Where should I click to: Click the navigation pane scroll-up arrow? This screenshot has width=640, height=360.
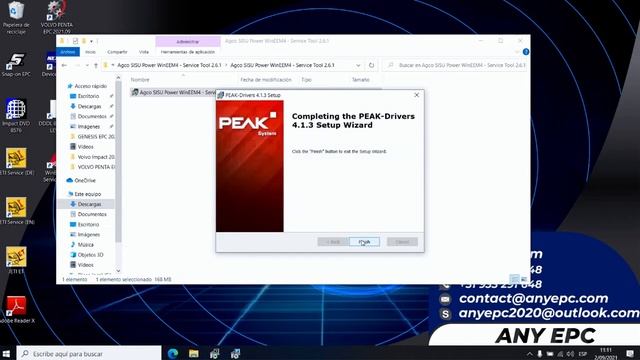click(x=118, y=78)
